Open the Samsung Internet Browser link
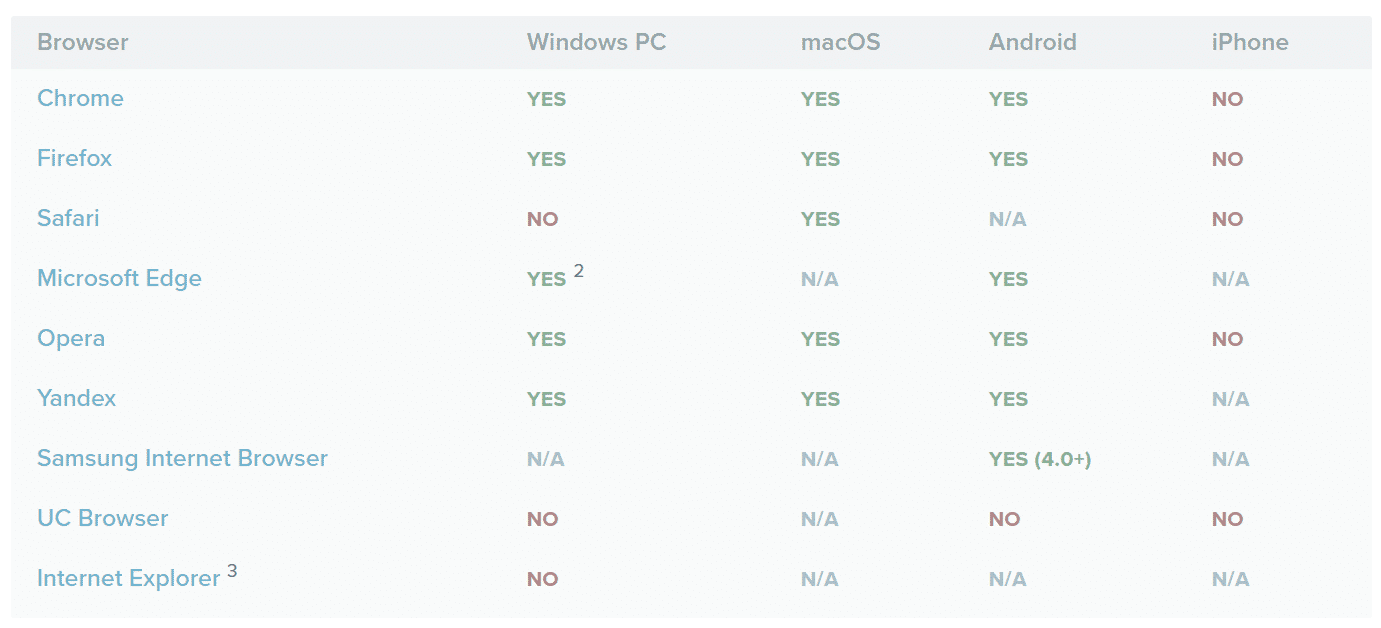Viewport: 1381px width, 628px height. point(182,458)
